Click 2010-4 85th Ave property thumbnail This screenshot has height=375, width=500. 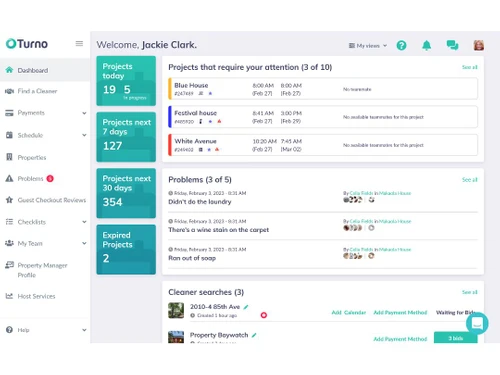click(x=176, y=310)
